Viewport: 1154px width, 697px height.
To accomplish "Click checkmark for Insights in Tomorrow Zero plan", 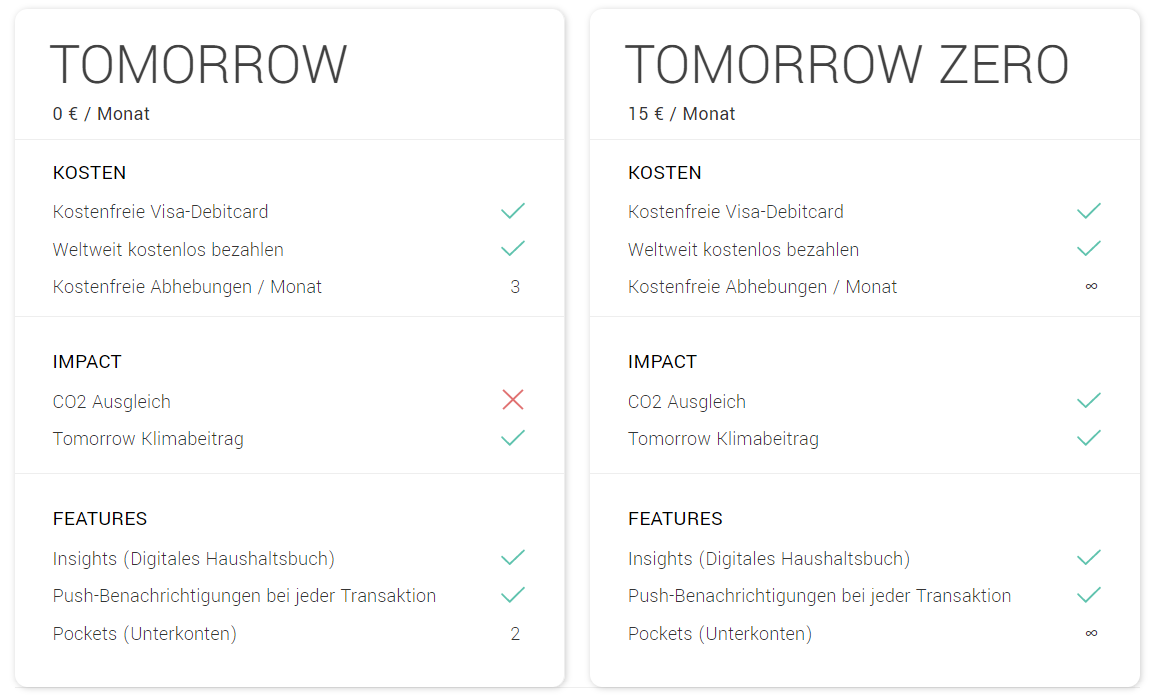I will (x=1088, y=558).
